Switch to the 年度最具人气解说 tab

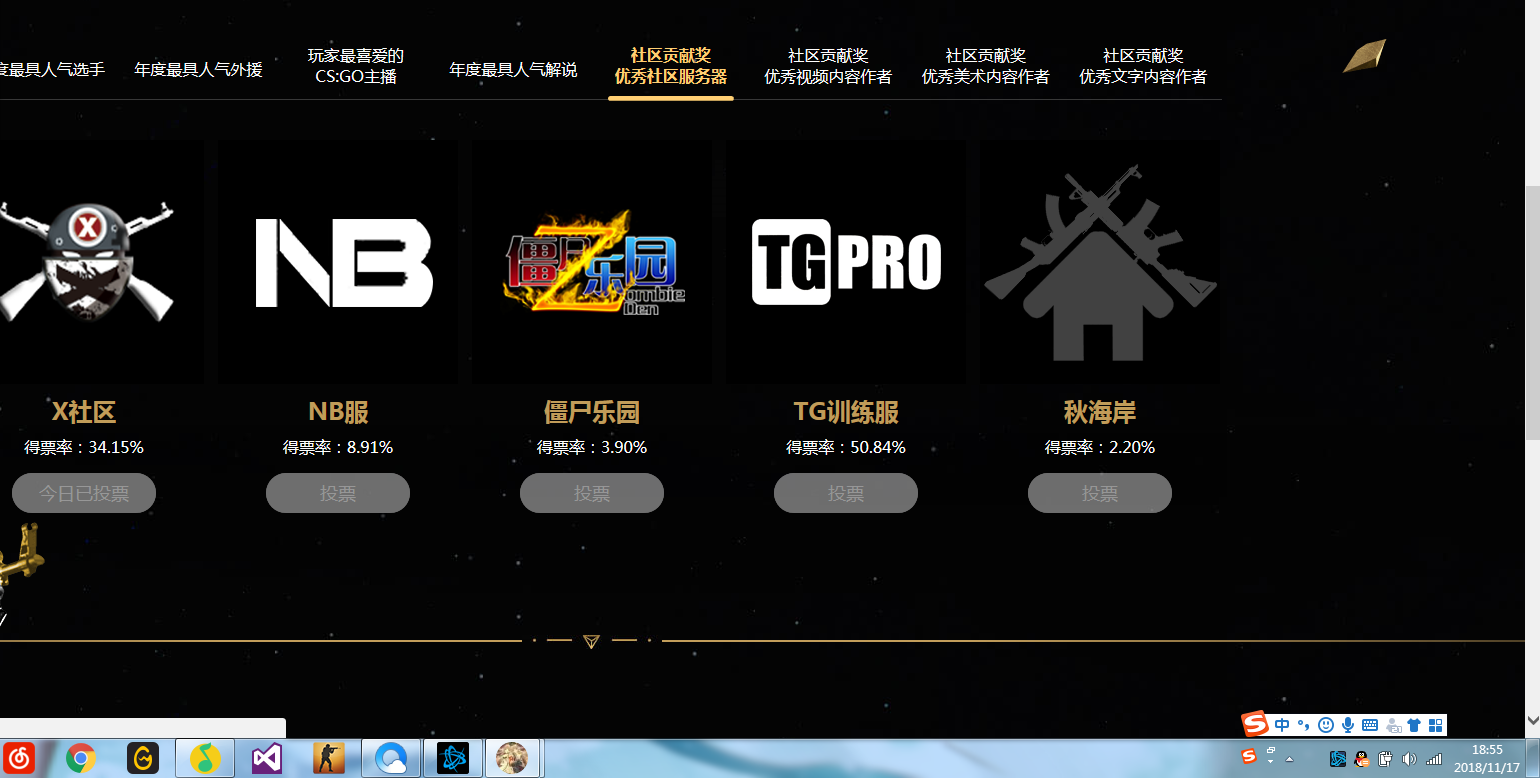click(x=513, y=70)
